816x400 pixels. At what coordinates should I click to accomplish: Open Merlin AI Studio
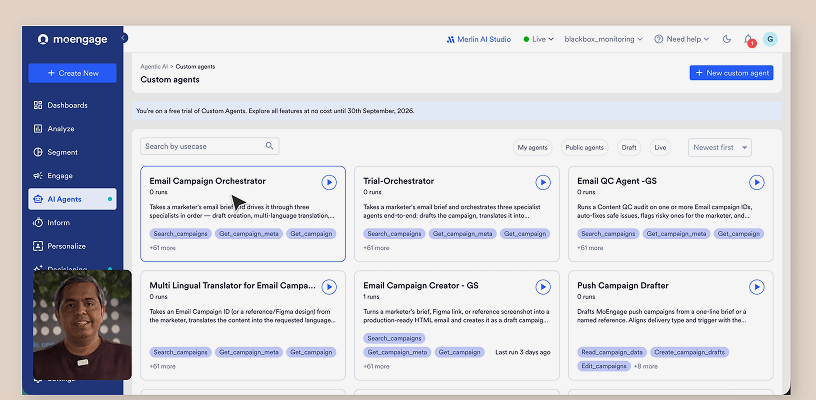click(x=479, y=40)
